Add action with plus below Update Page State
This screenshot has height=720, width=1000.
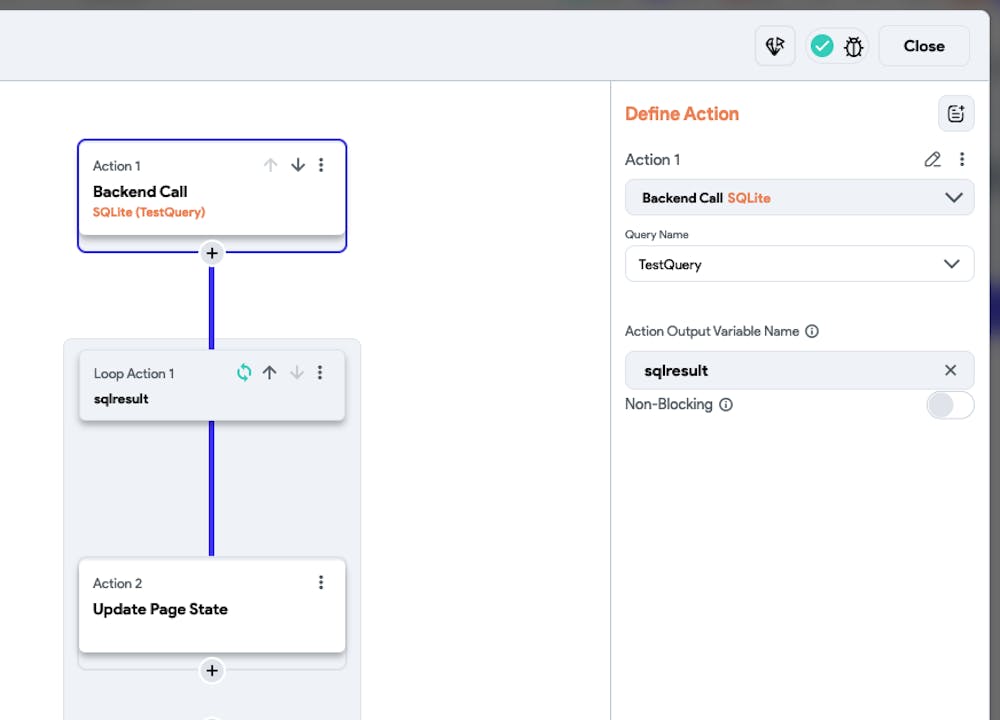point(211,670)
